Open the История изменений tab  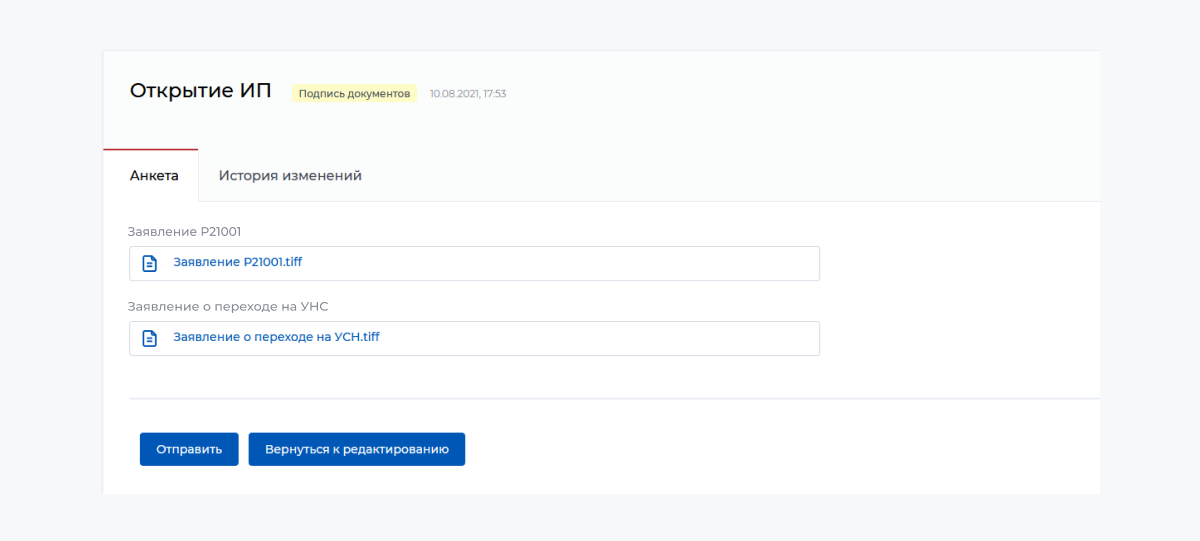coord(290,176)
